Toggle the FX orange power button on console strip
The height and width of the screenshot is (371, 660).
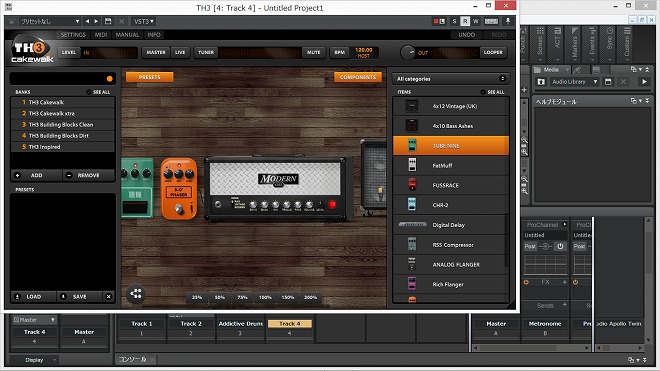pyautogui.click(x=526, y=282)
